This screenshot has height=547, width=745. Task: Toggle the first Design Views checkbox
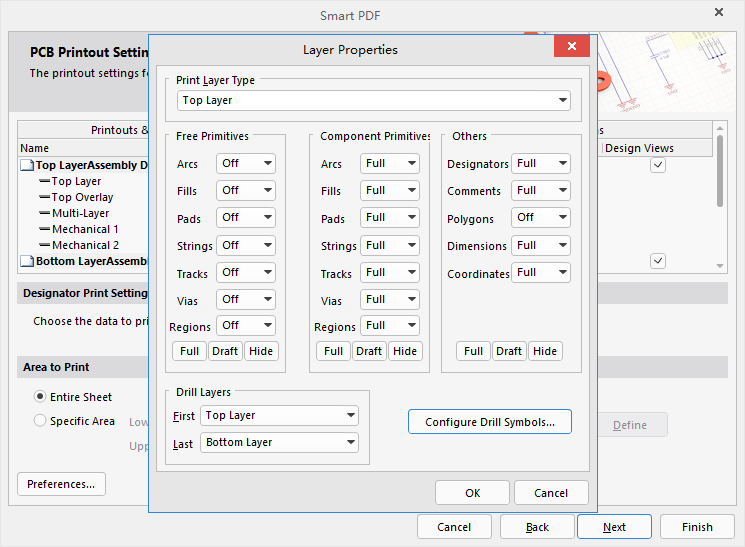coord(658,165)
